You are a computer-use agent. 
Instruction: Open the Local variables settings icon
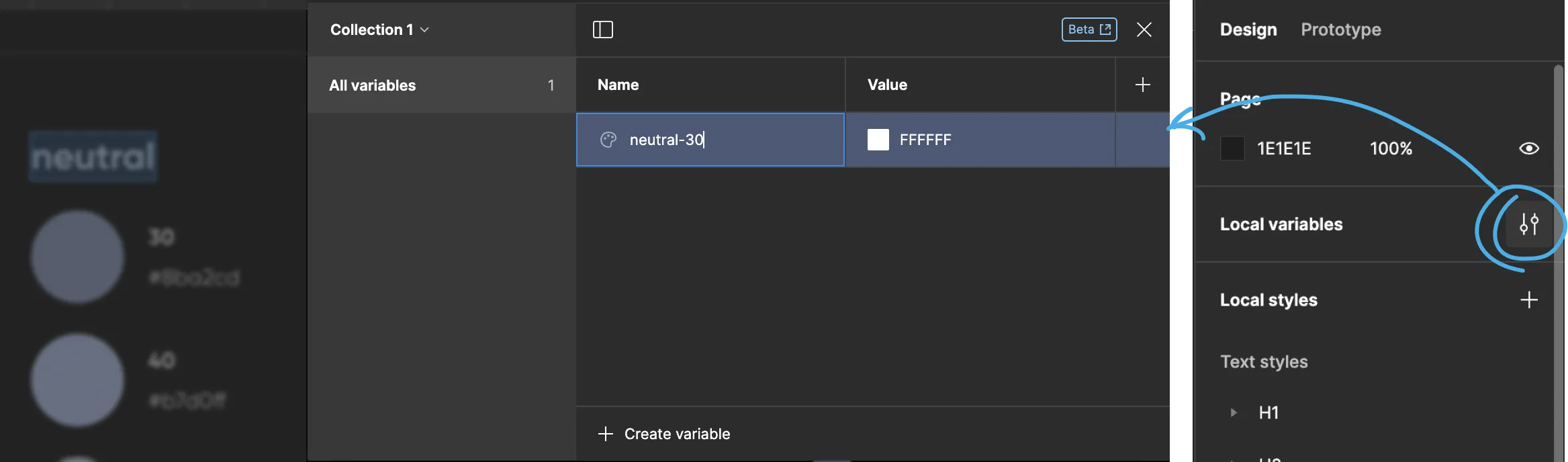tap(1529, 224)
